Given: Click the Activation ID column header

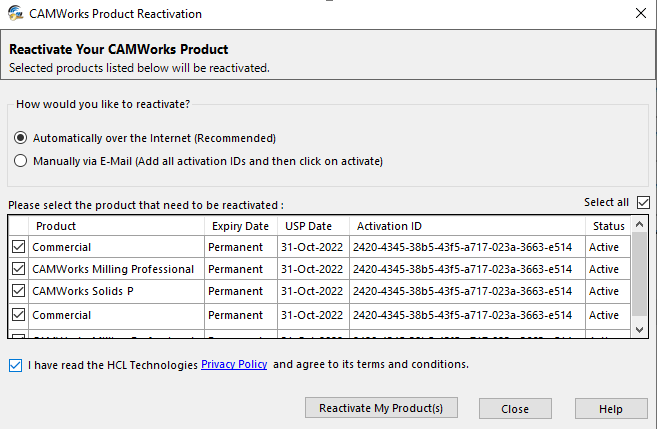Looking at the screenshot, I should [389, 226].
